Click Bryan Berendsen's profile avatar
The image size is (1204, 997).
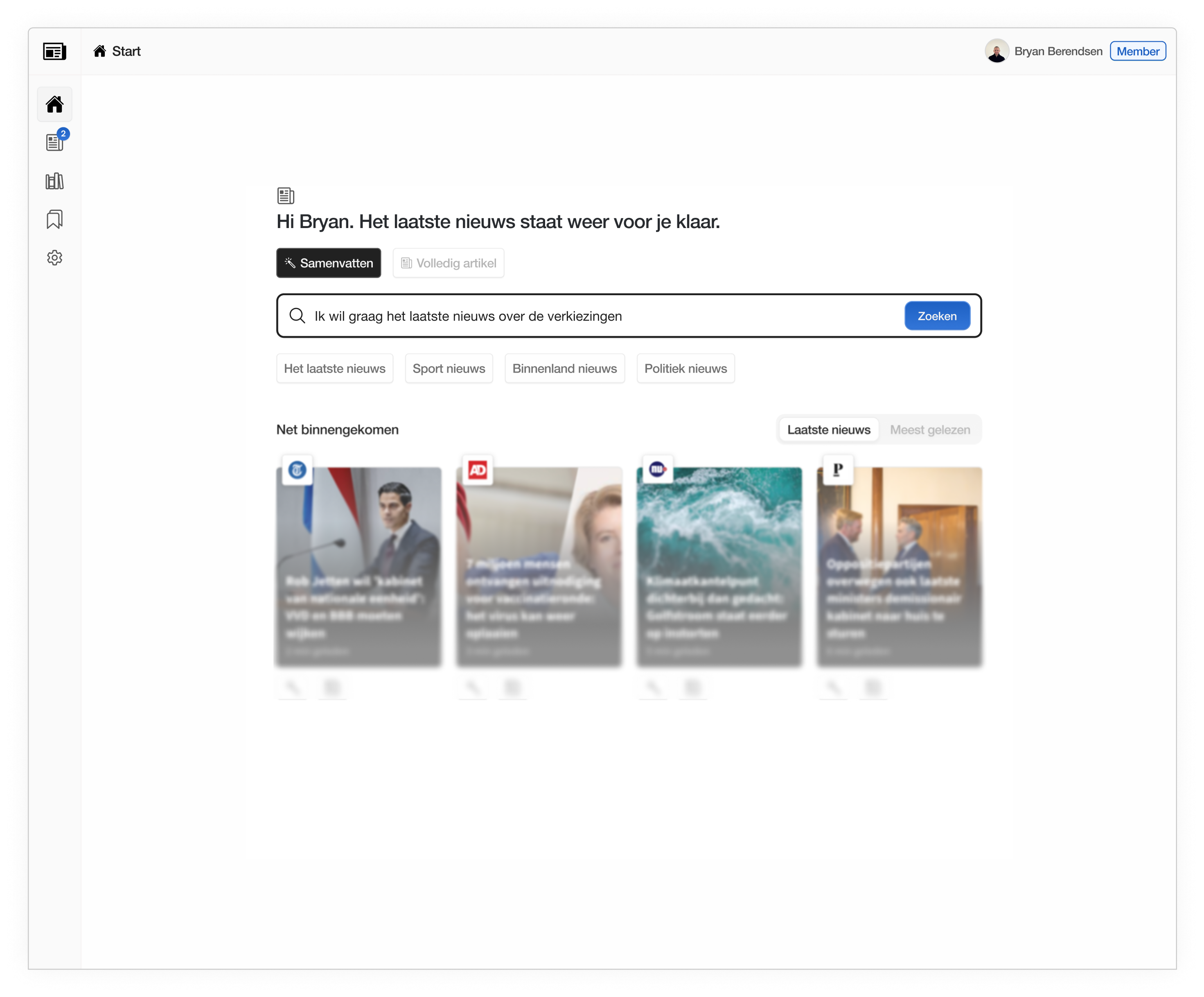point(997,51)
